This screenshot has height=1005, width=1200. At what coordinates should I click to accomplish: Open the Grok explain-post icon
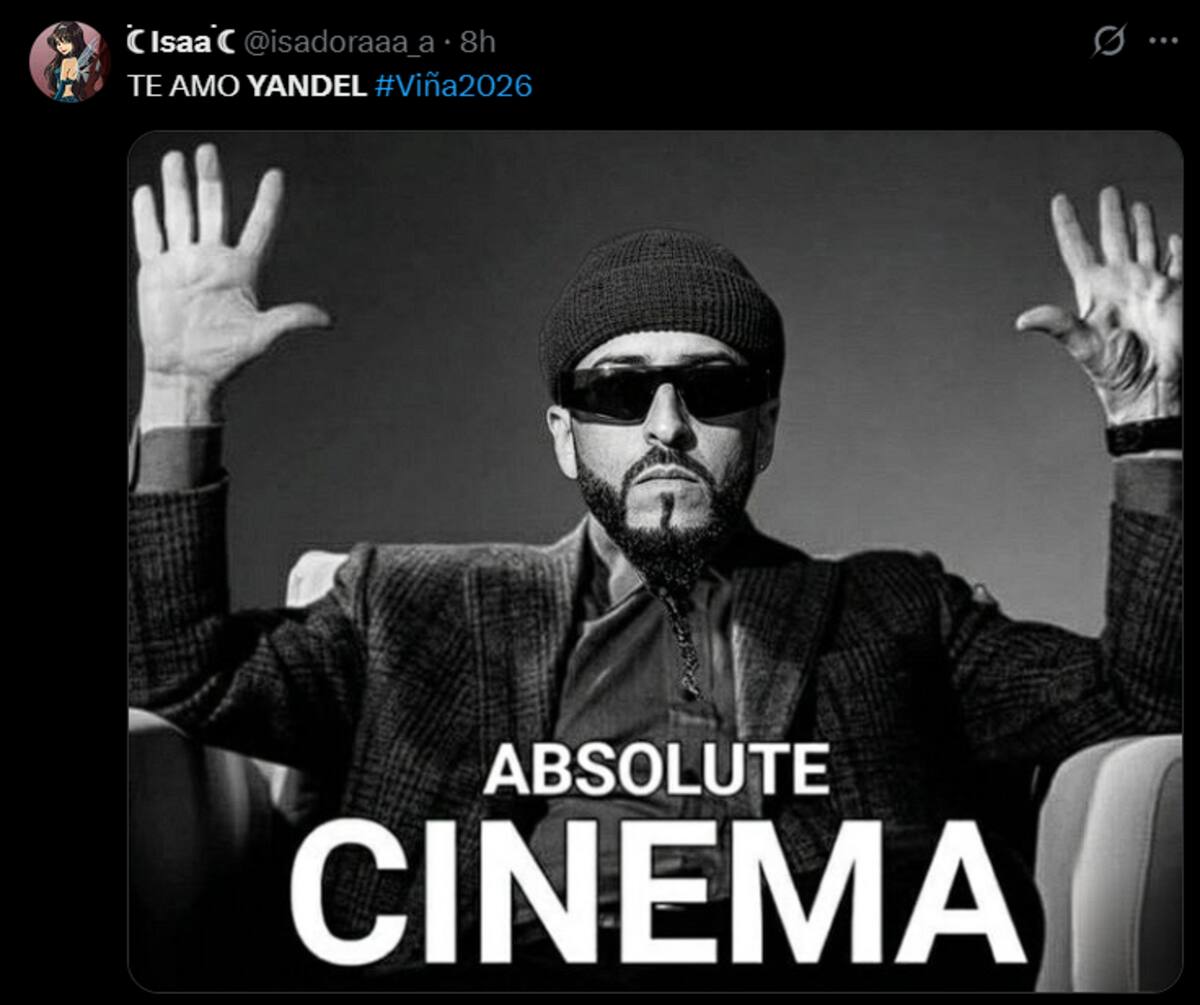click(x=1108, y=42)
